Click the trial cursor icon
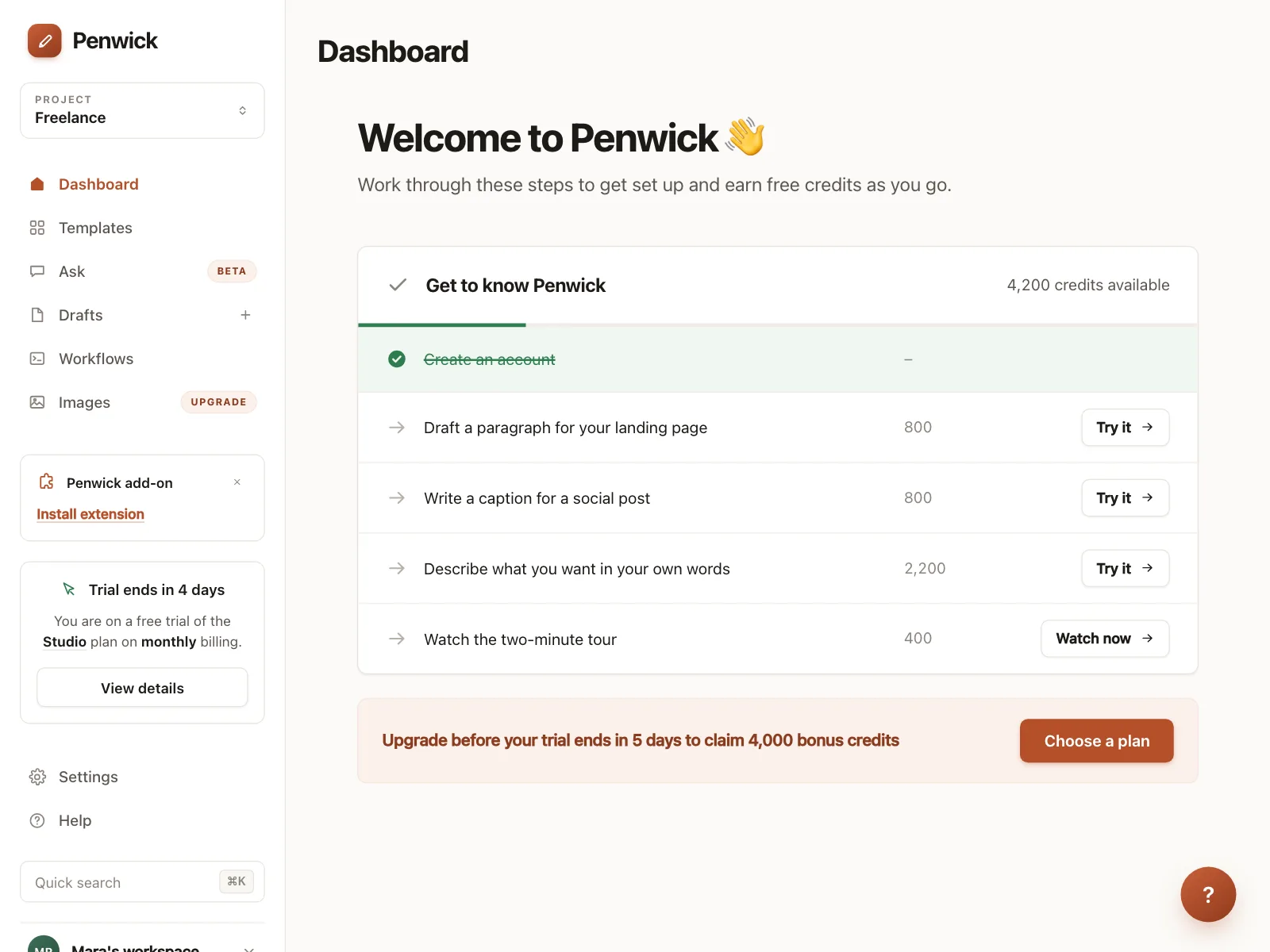1270x952 pixels. (x=69, y=589)
